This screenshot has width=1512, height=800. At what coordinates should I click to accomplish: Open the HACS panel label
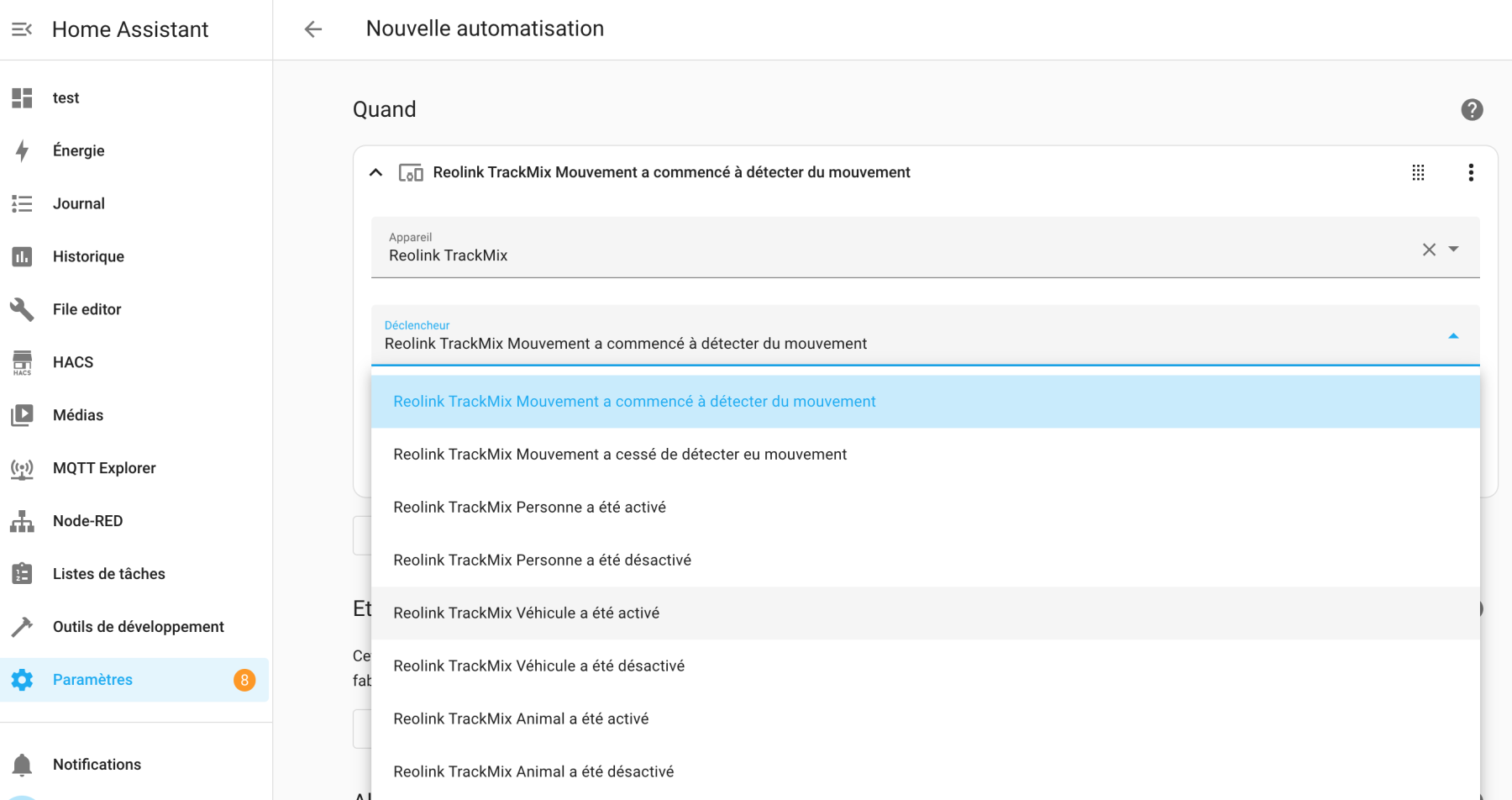73,363
